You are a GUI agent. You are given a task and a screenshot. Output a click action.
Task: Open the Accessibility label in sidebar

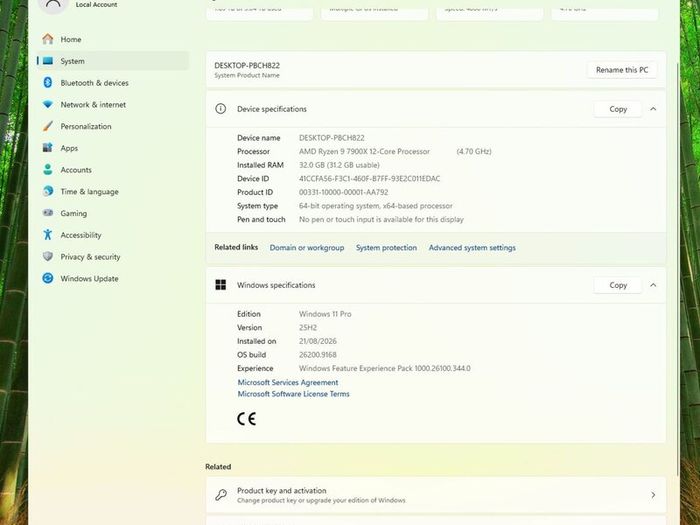(x=81, y=235)
